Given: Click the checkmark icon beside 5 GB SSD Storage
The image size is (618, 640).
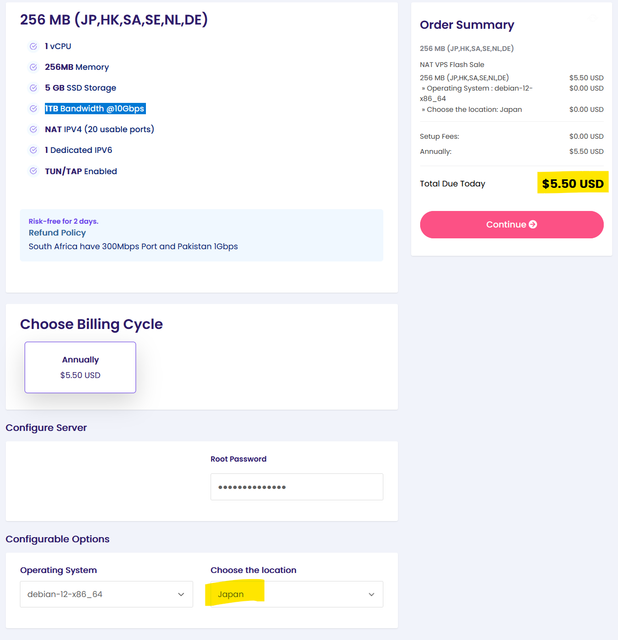Looking at the screenshot, I should coord(33,88).
